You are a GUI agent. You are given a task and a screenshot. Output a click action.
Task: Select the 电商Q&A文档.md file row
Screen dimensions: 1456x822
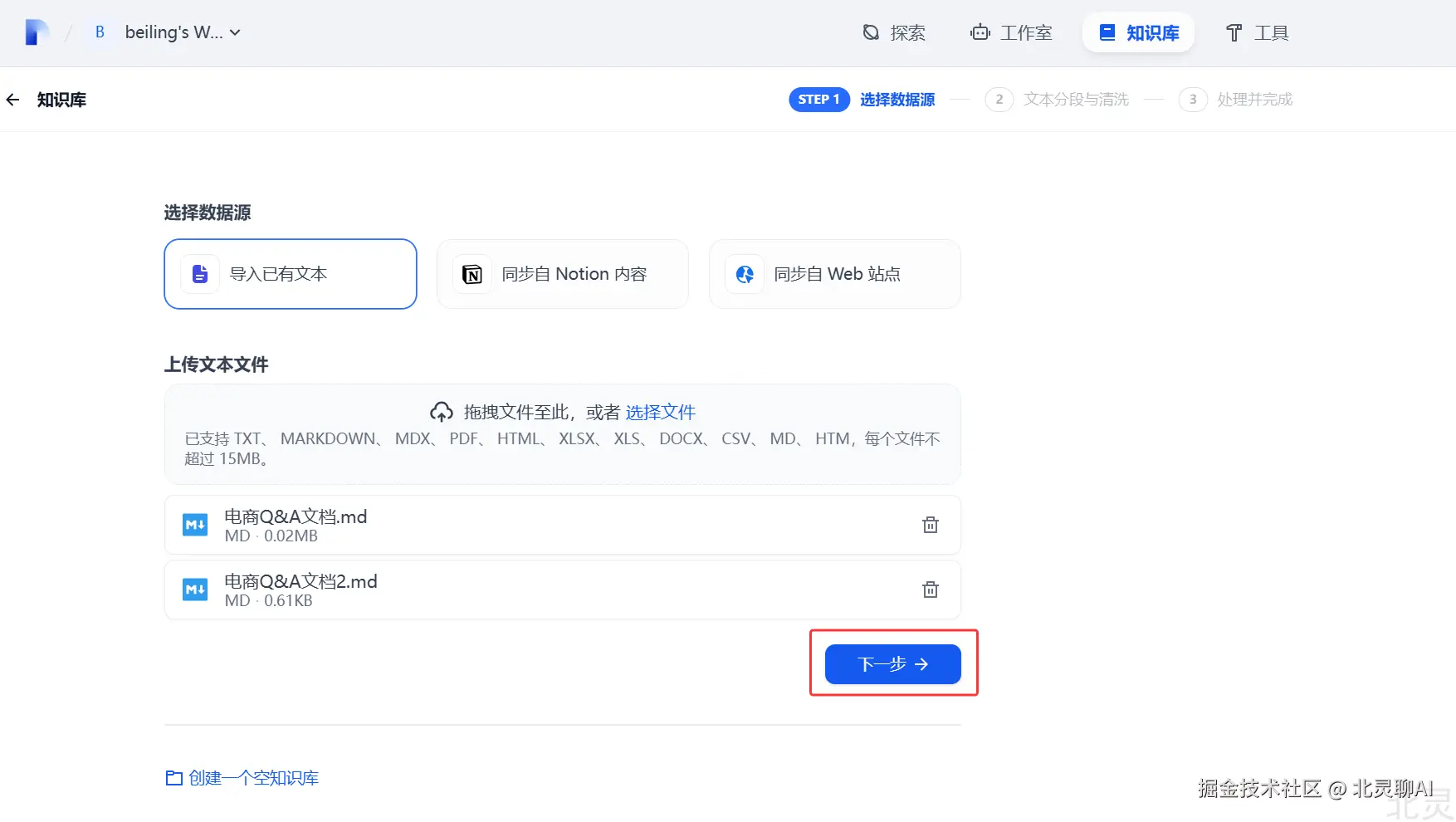pos(563,525)
